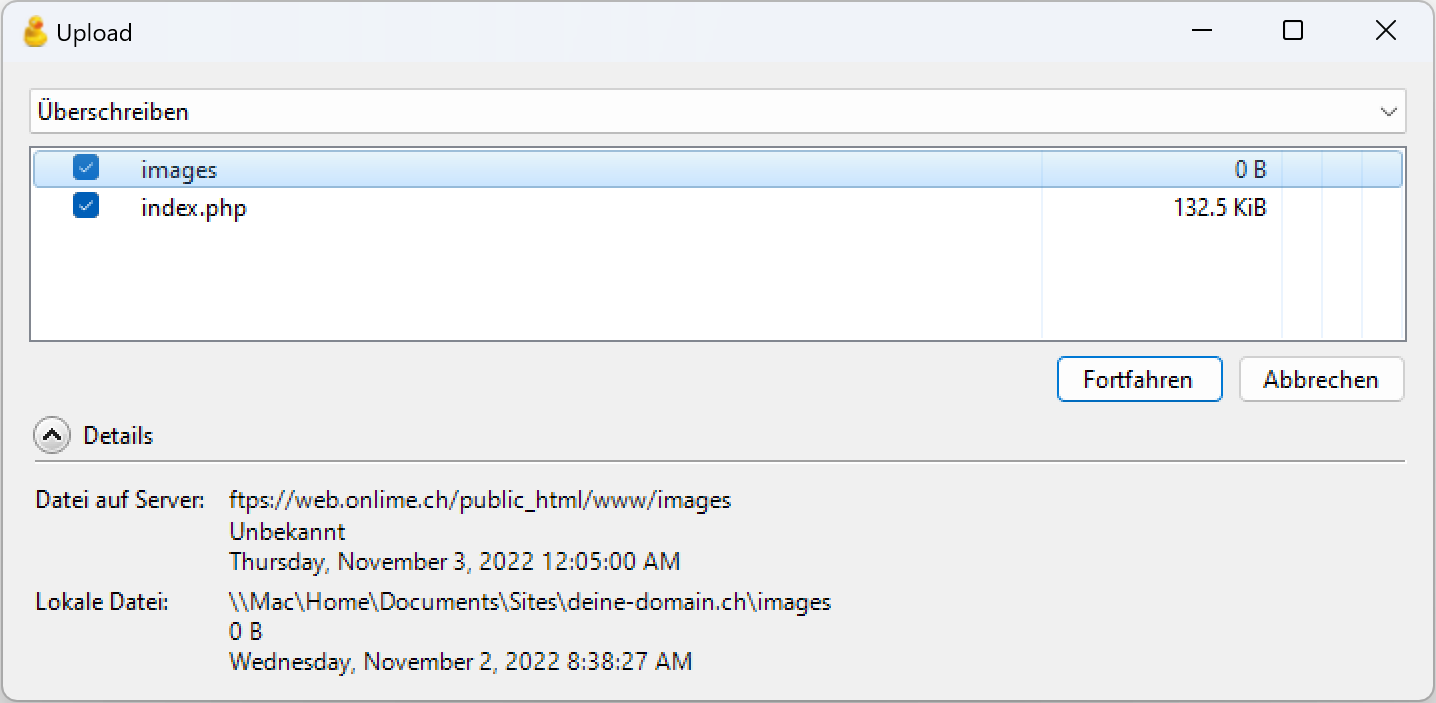1436x703 pixels.
Task: Click the ftps://web.onlime.ch server path text
Action: (480, 500)
